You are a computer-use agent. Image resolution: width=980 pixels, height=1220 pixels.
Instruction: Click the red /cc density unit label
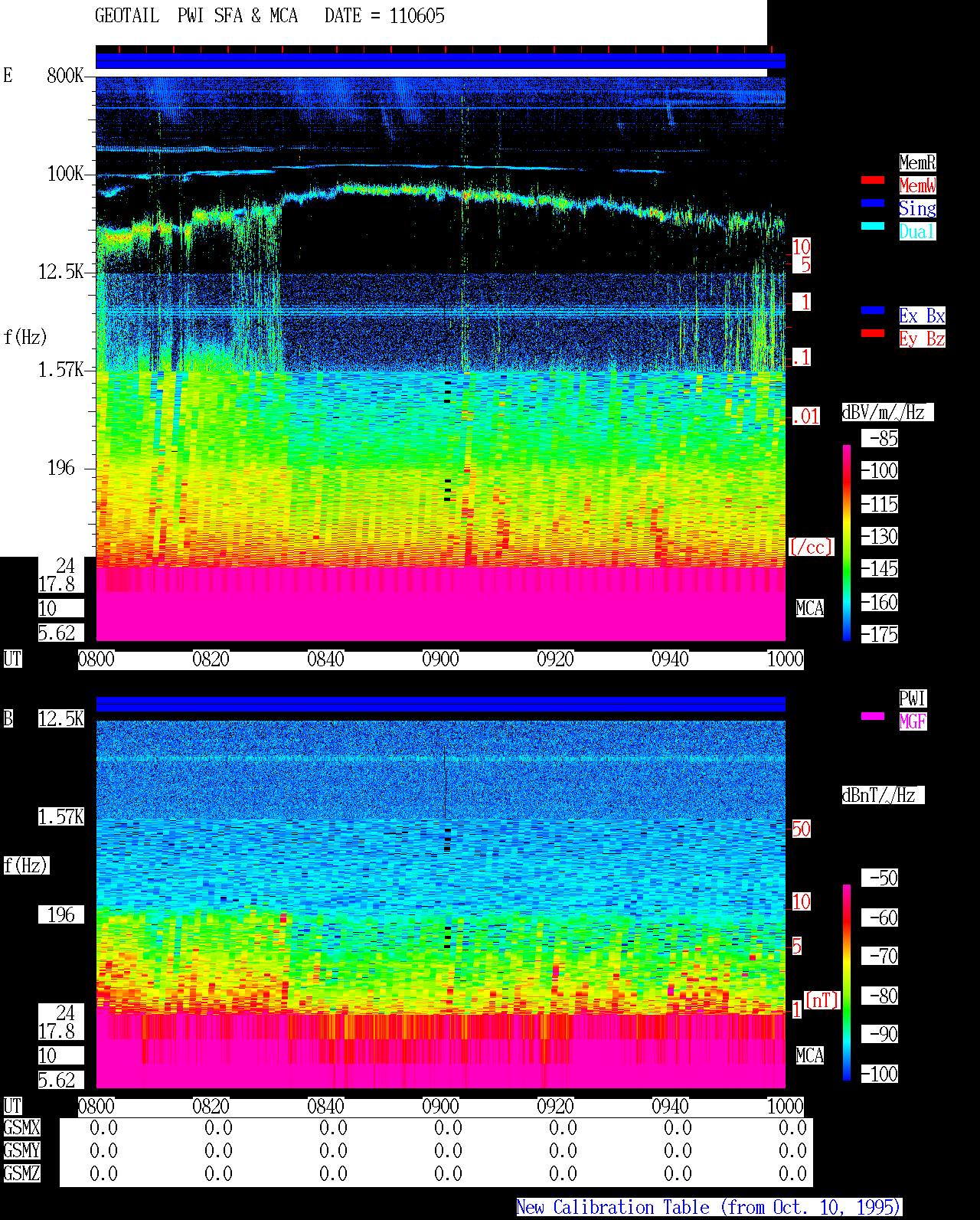pyautogui.click(x=811, y=547)
